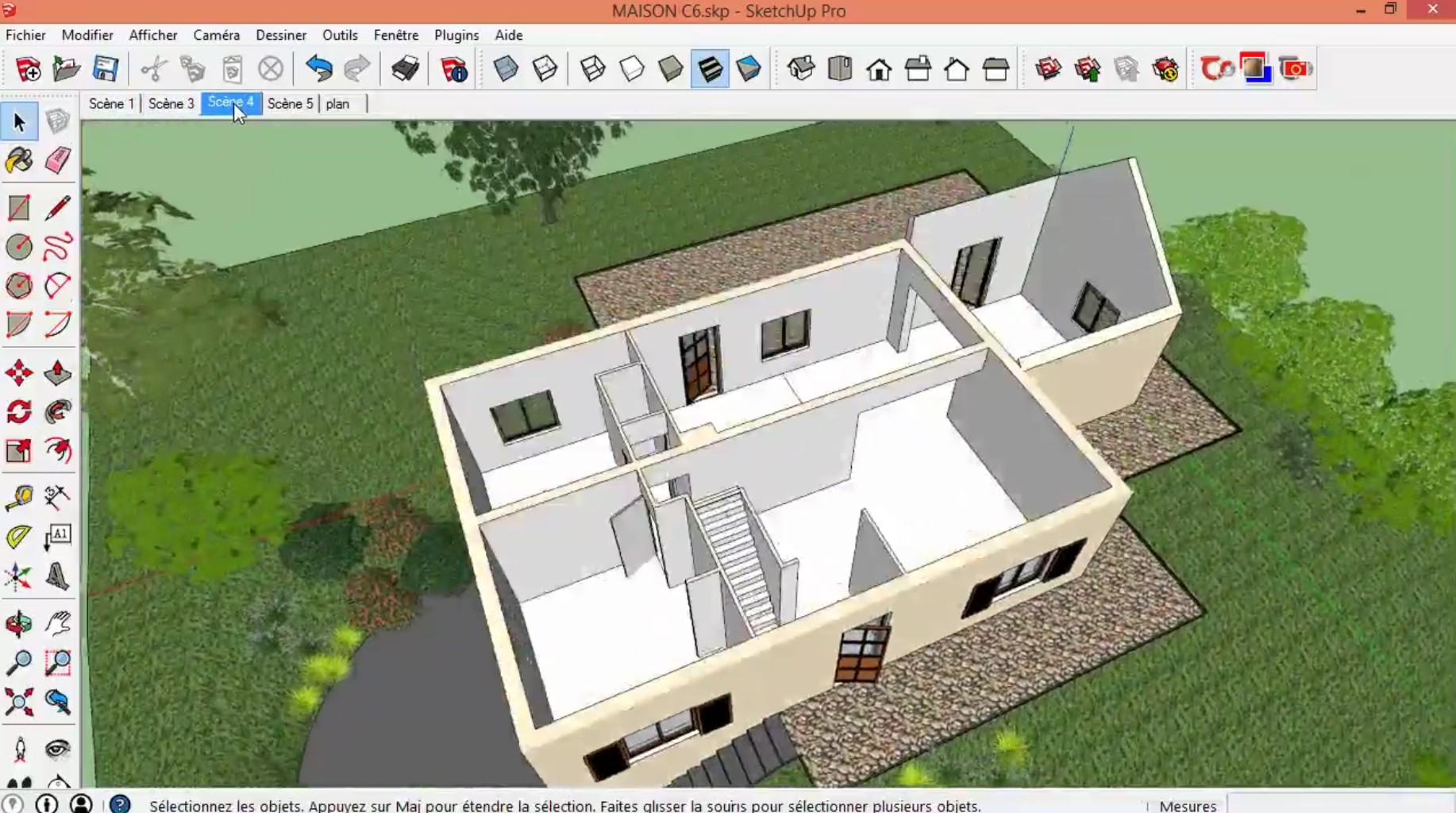Select the Paint Bucket tool

(x=19, y=161)
